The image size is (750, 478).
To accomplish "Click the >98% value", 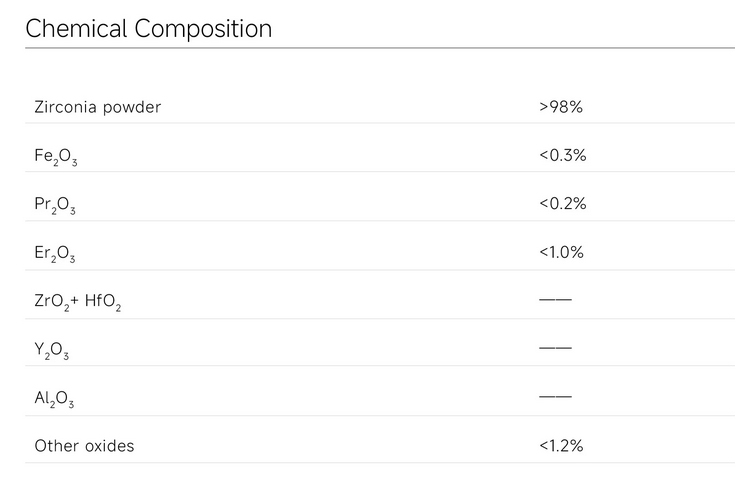I will point(560,107).
